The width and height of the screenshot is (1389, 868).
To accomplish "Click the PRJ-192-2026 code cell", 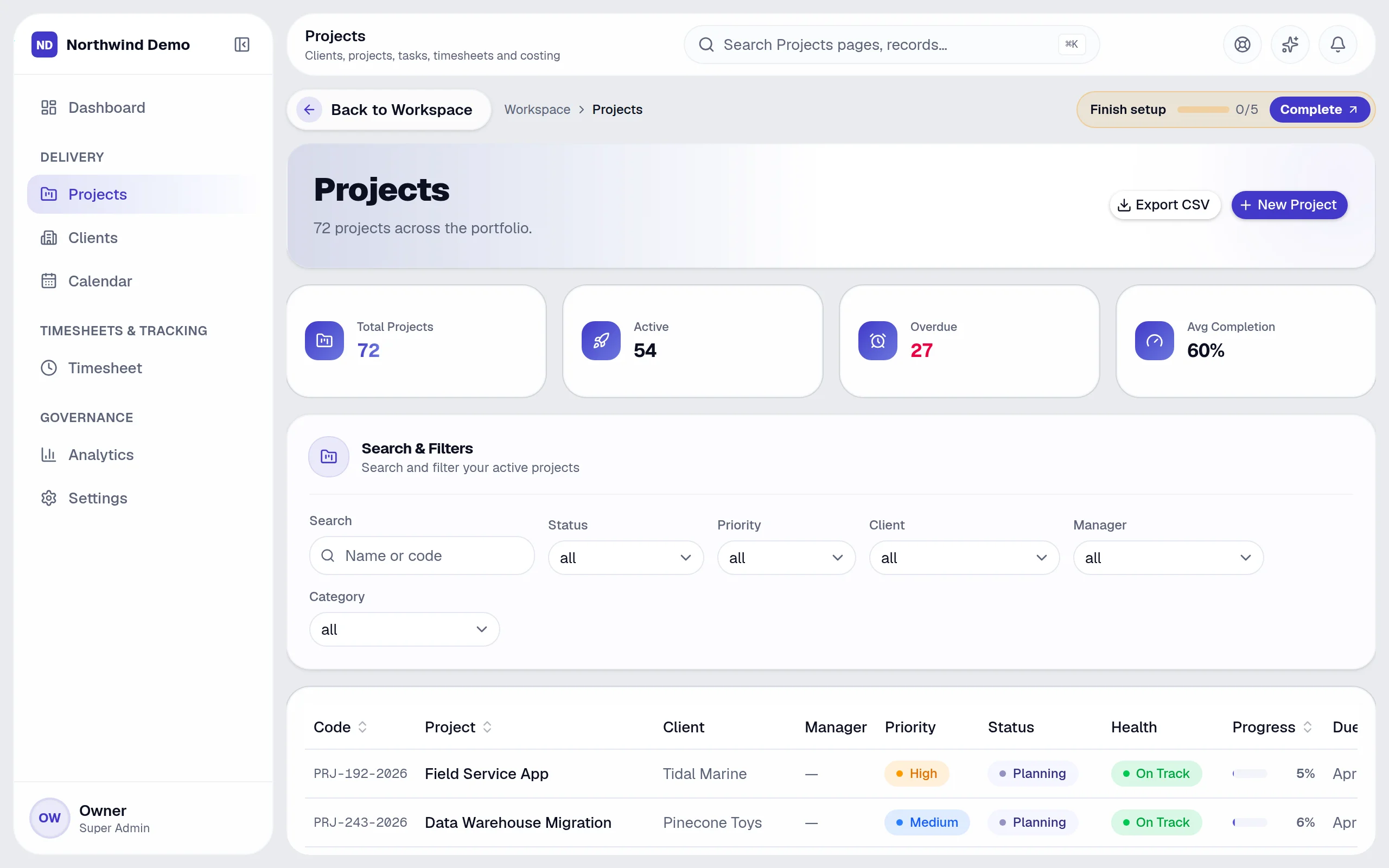I will [x=360, y=773].
